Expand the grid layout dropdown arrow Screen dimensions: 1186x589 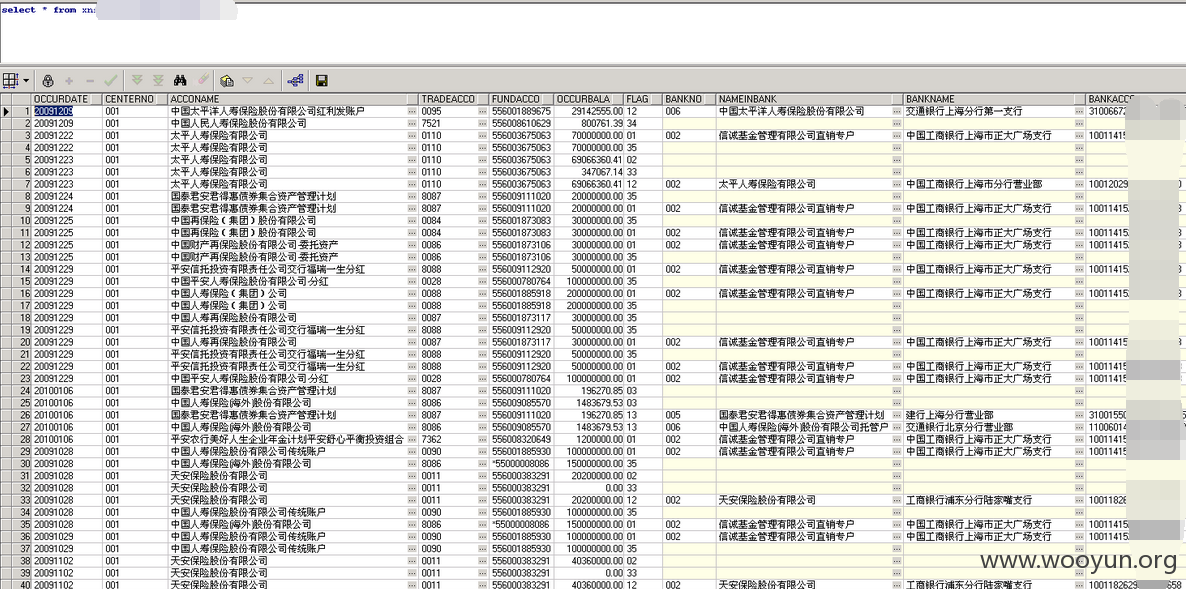(26, 80)
